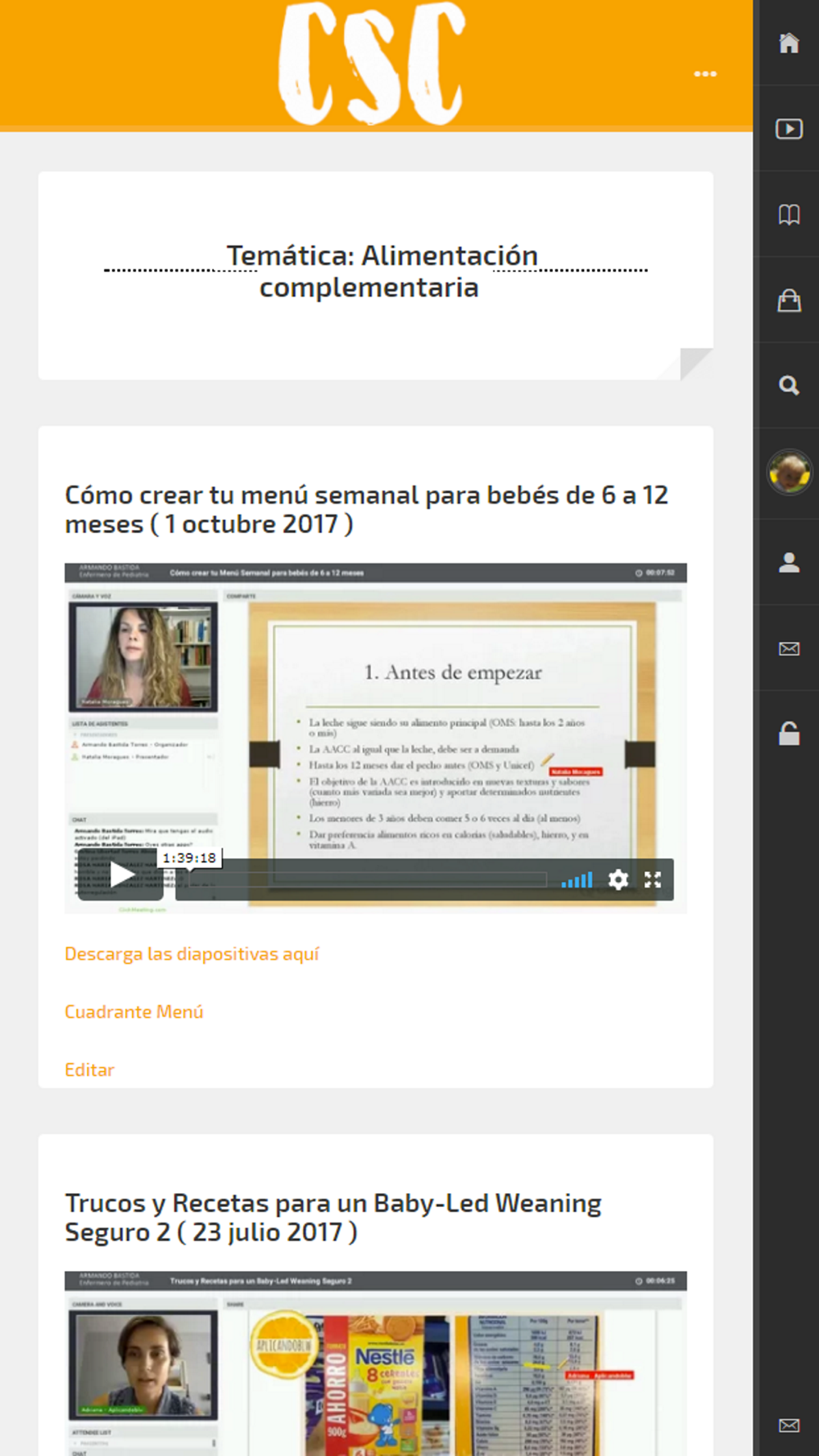
Task: Open the video play icon in sidebar
Action: click(789, 129)
